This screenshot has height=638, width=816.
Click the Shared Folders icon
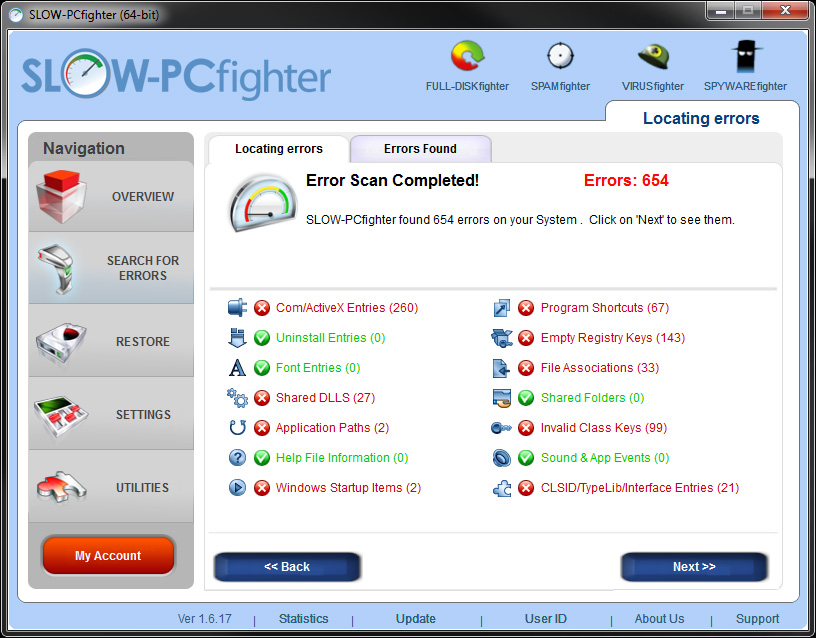tap(502, 398)
